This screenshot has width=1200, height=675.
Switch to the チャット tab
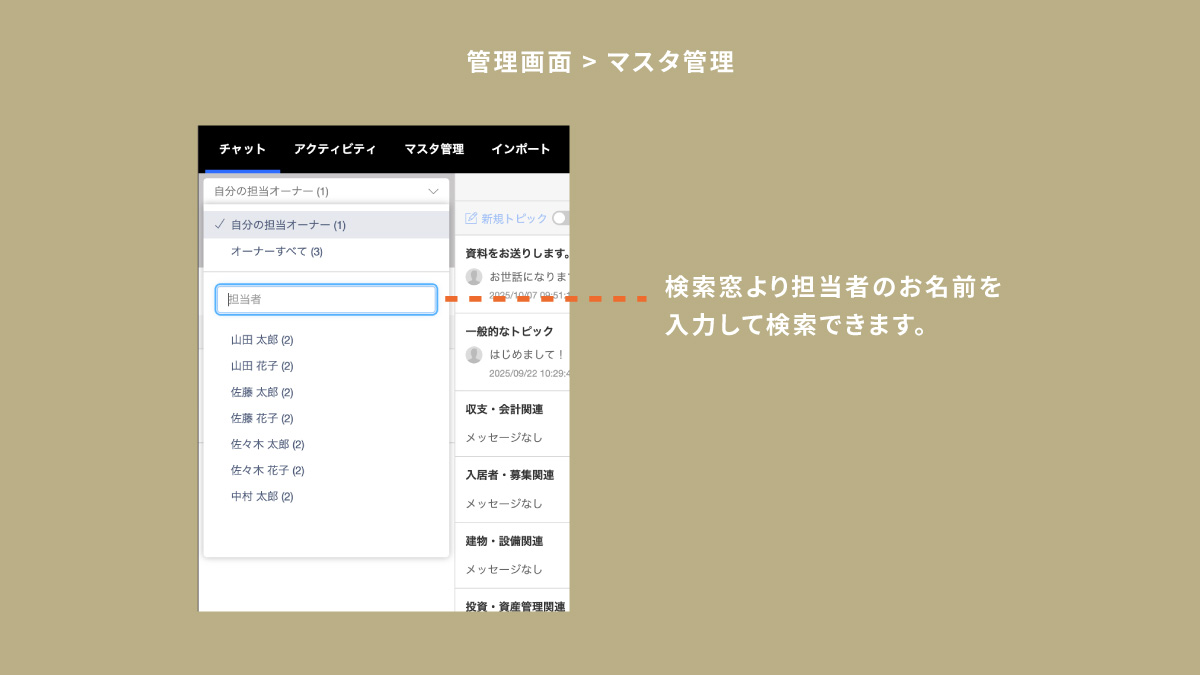(x=242, y=149)
